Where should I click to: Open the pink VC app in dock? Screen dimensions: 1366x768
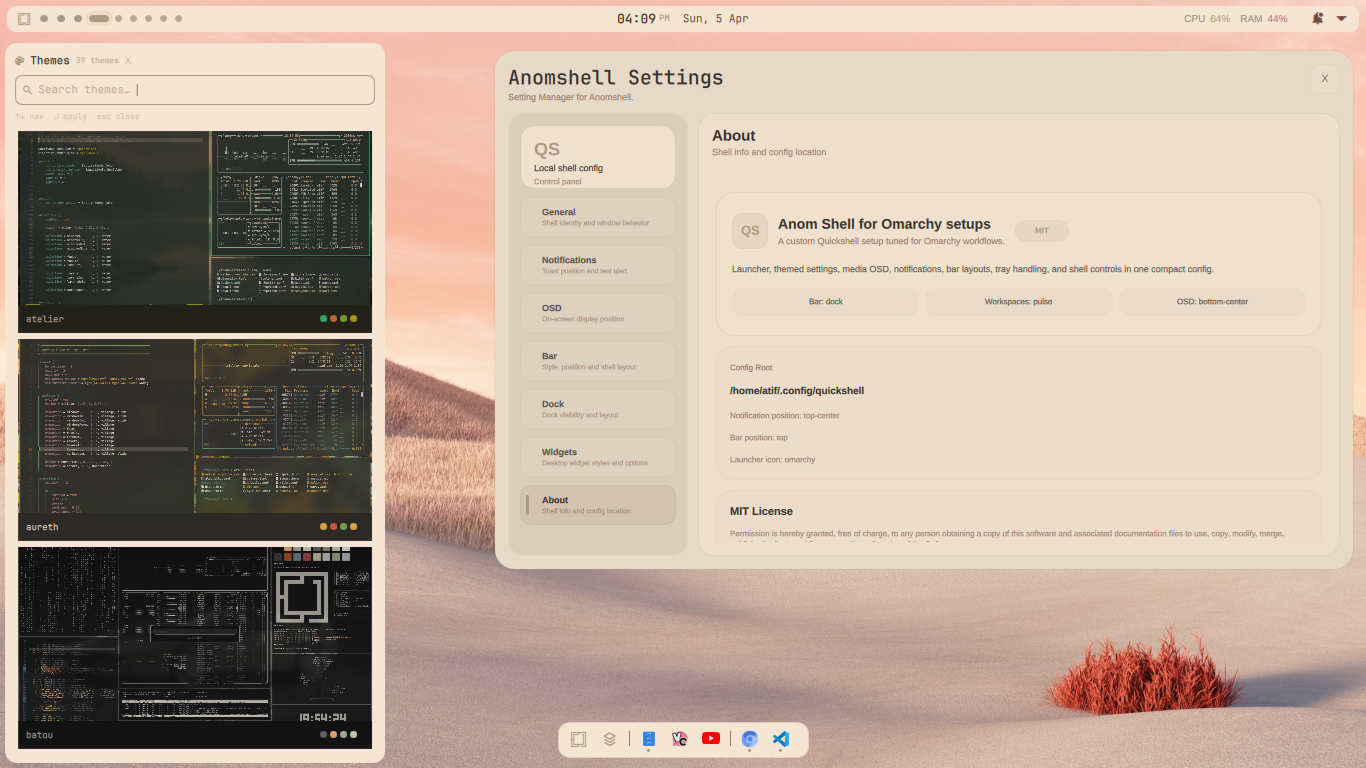tap(680, 739)
